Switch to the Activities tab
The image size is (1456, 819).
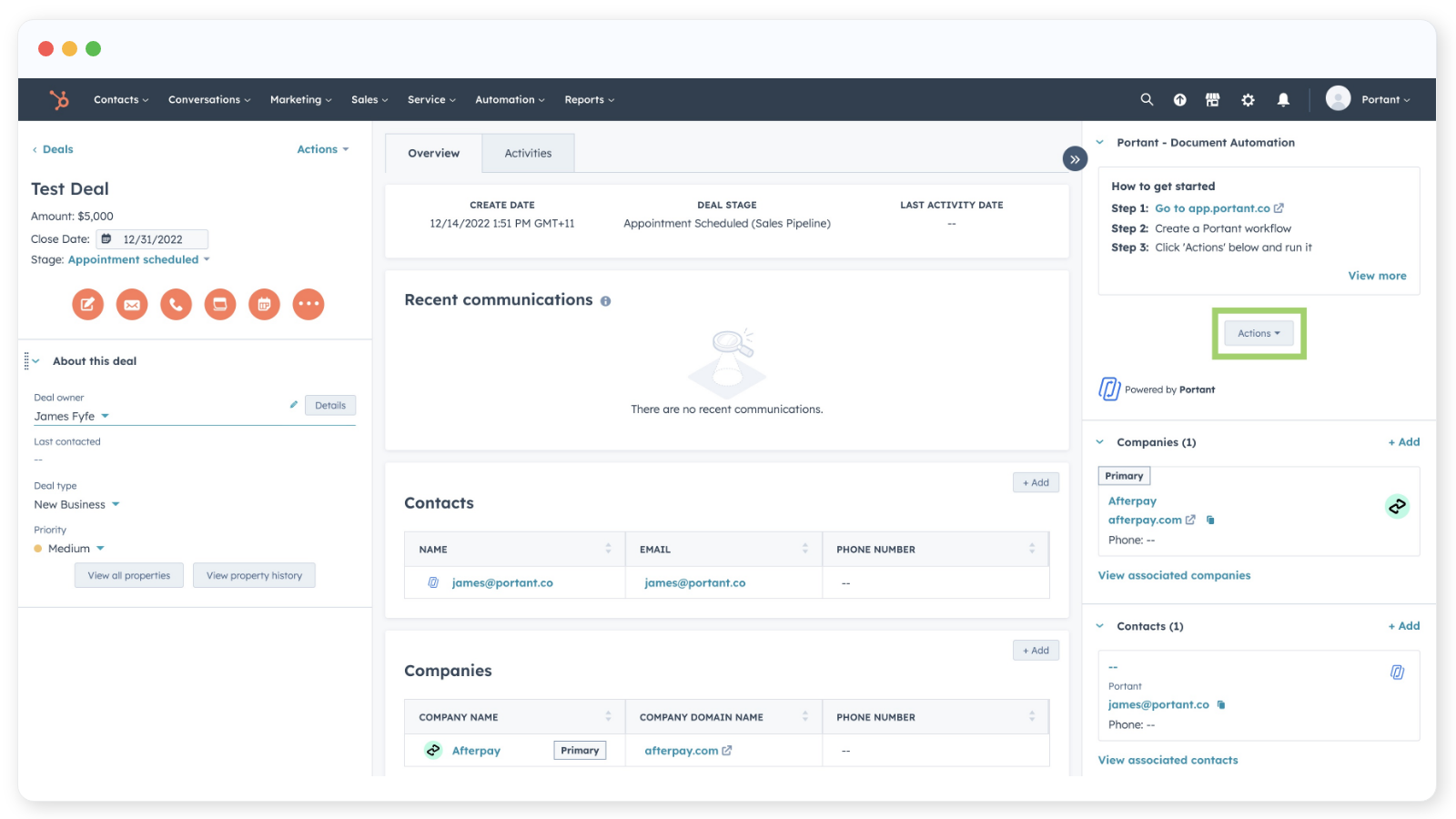click(x=528, y=154)
